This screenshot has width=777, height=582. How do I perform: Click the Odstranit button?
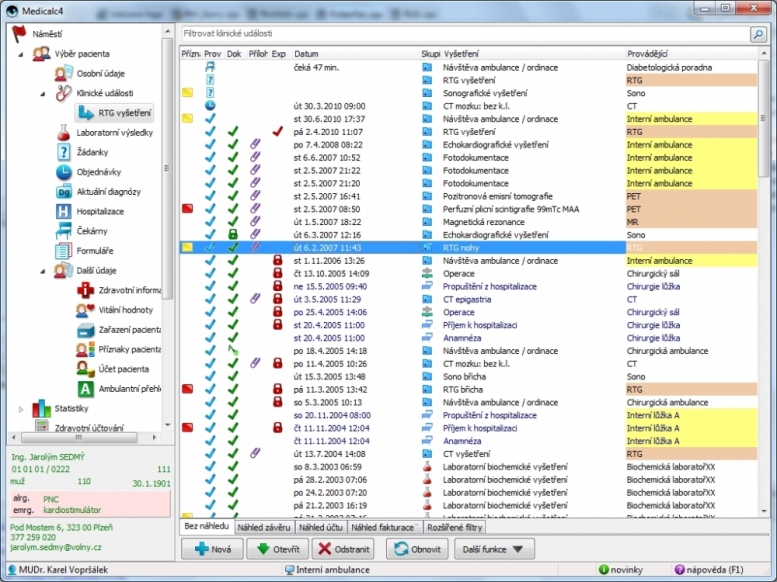(x=343, y=549)
